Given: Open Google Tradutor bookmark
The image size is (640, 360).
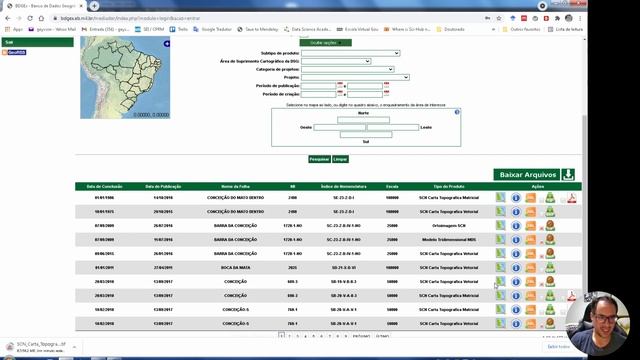Looking at the screenshot, I should pyautogui.click(x=213, y=29).
